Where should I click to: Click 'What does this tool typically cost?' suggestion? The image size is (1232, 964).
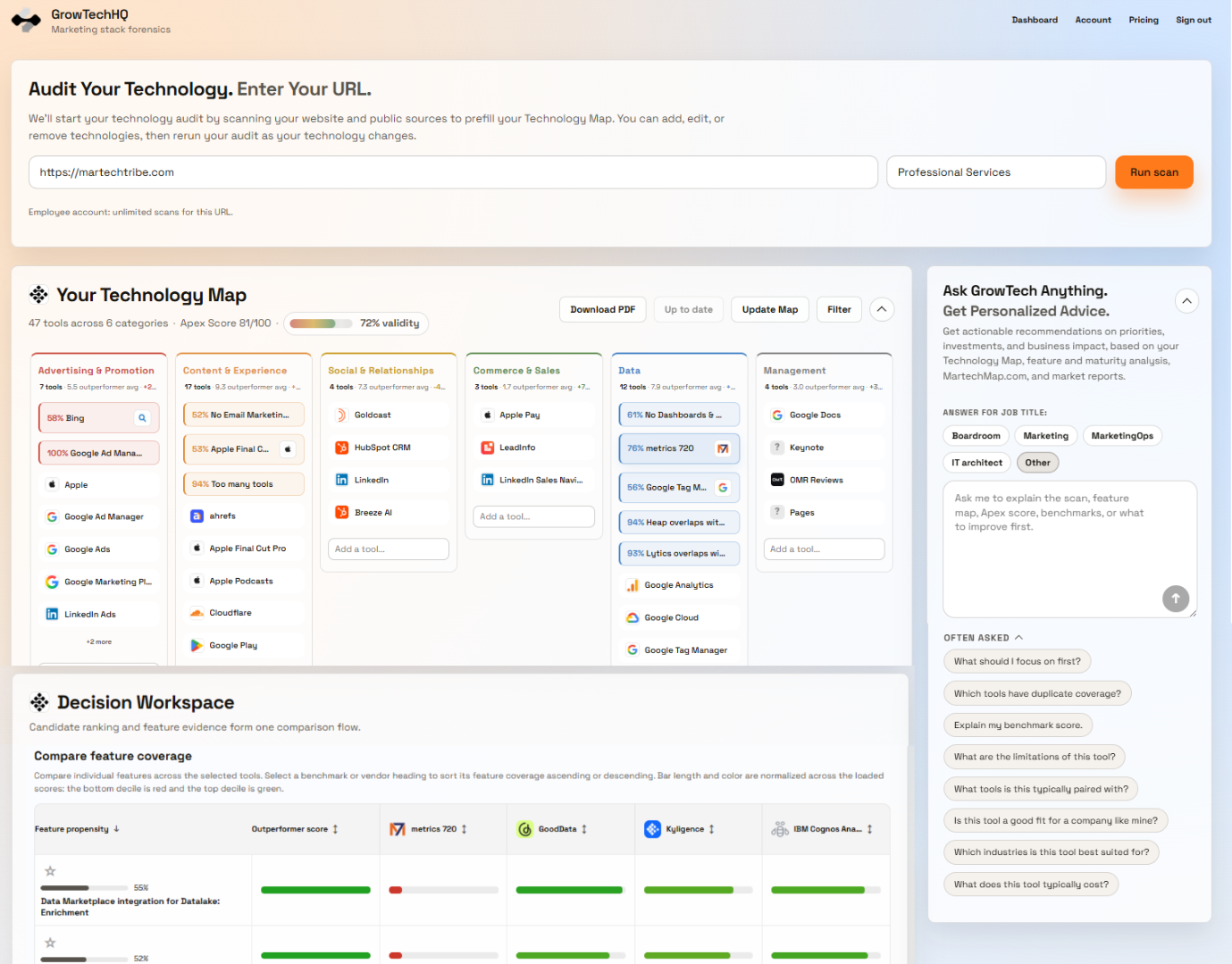(x=1031, y=884)
